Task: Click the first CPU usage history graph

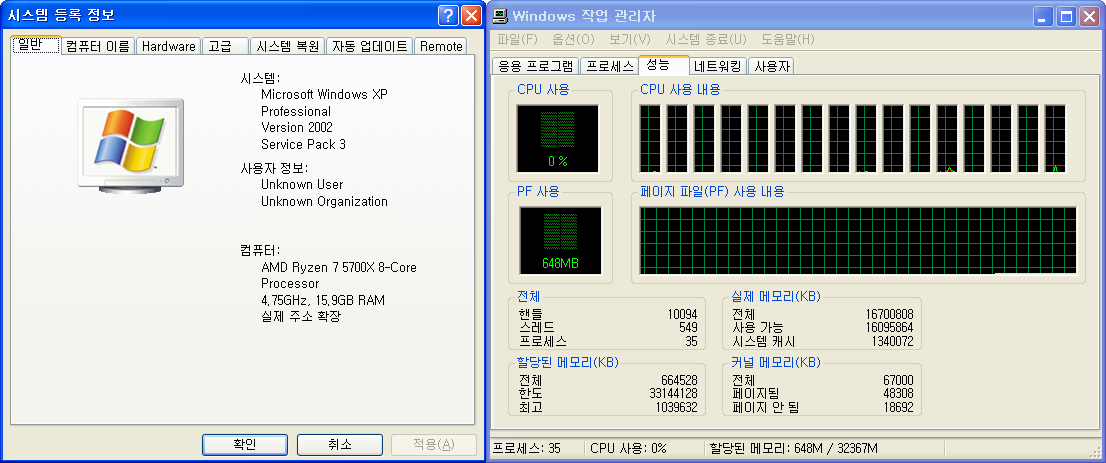Action: 650,138
